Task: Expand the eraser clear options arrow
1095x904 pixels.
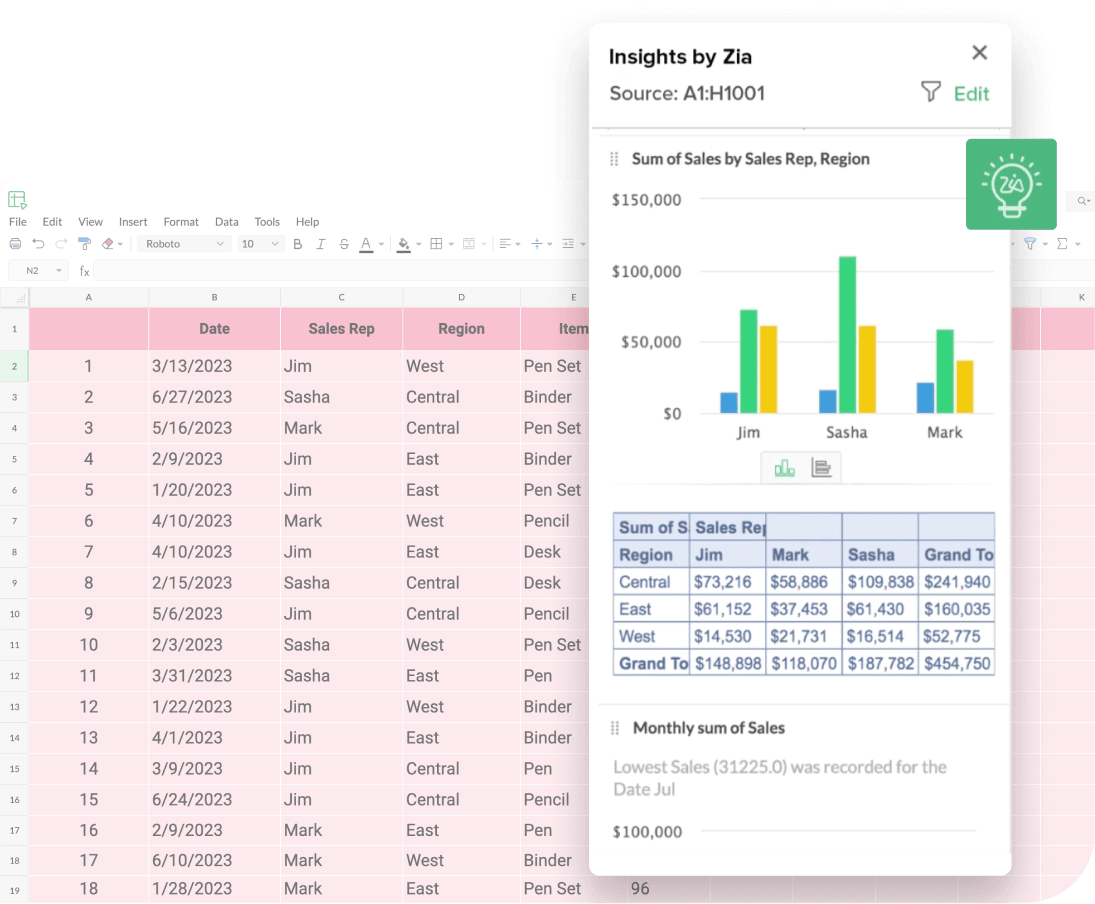Action: (x=121, y=245)
